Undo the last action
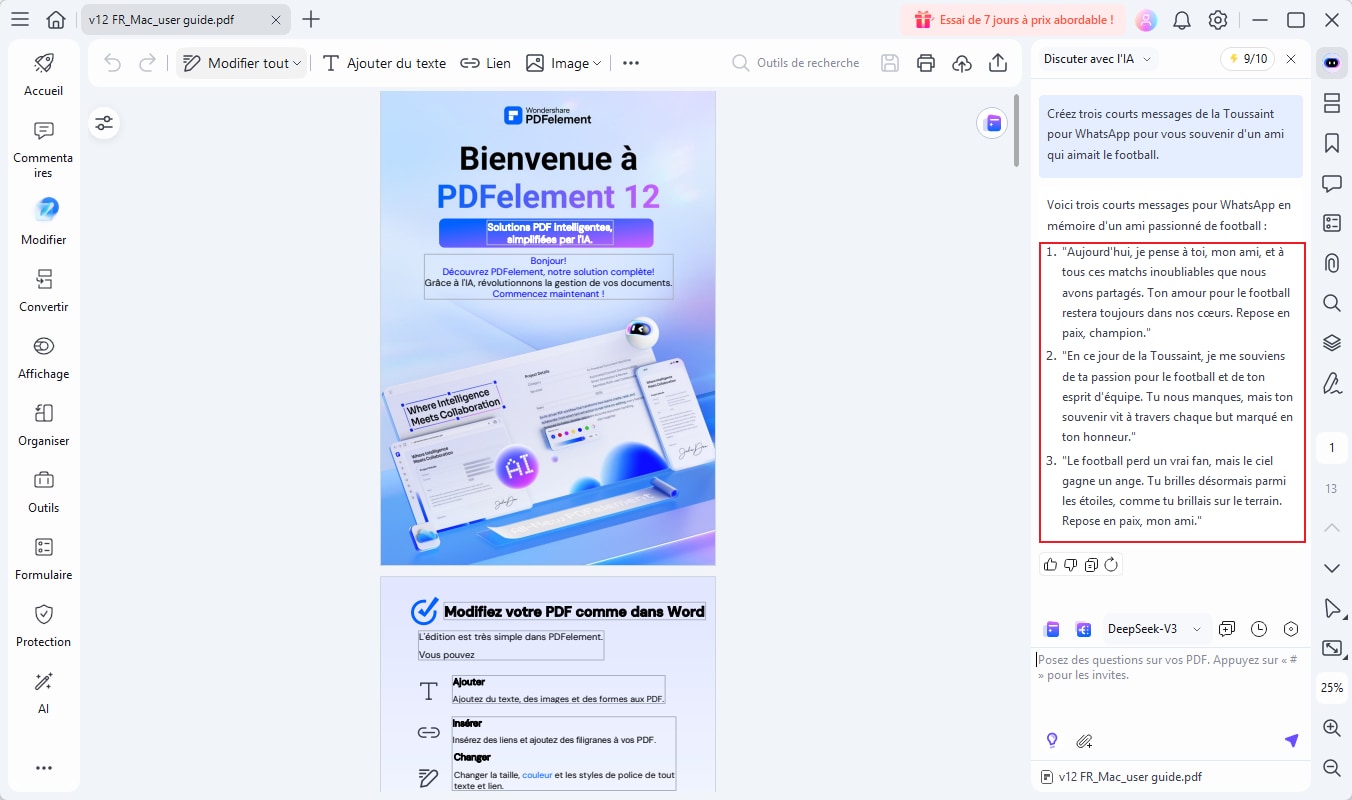 (x=112, y=63)
